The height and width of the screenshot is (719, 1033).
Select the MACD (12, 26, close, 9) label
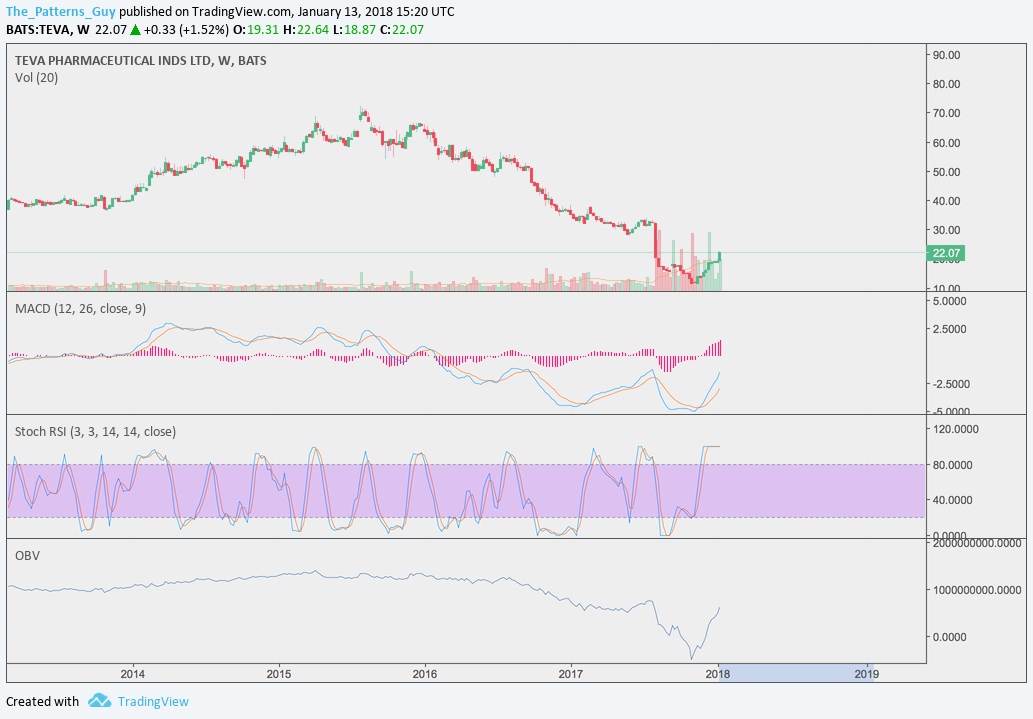[80, 308]
